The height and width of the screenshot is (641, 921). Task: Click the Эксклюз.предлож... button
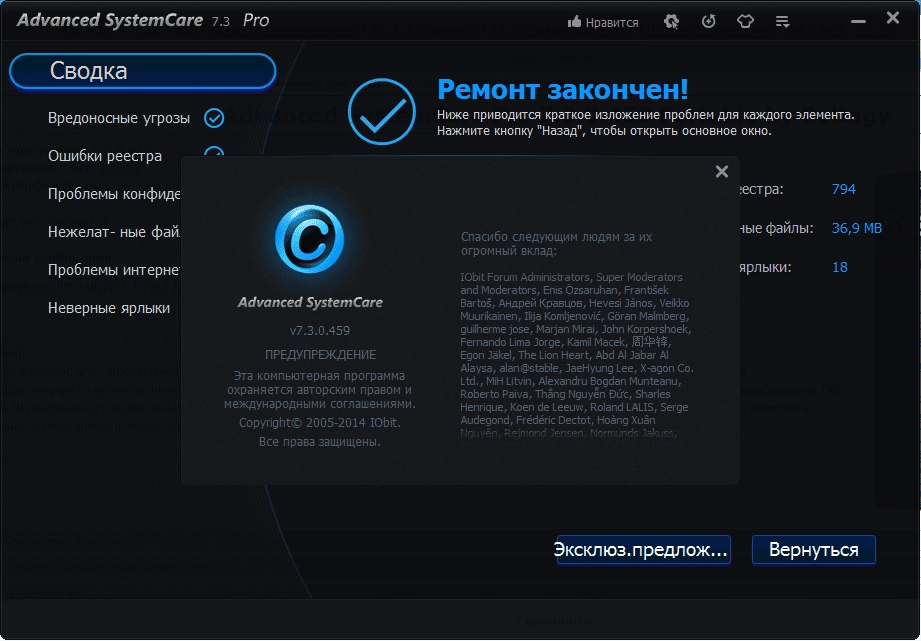pos(643,550)
